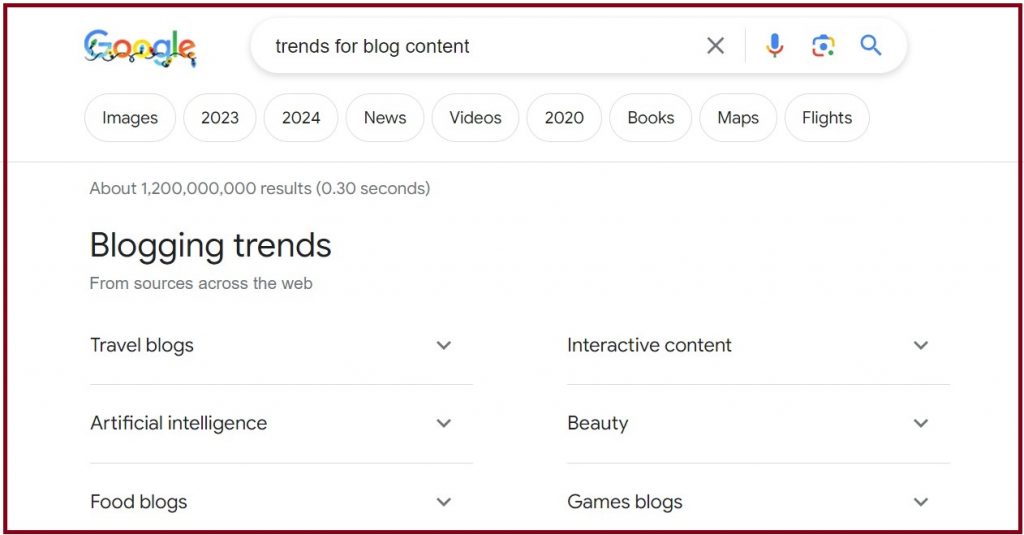Click the blue magnifying glass search icon
The image size is (1024, 535).
point(871,46)
